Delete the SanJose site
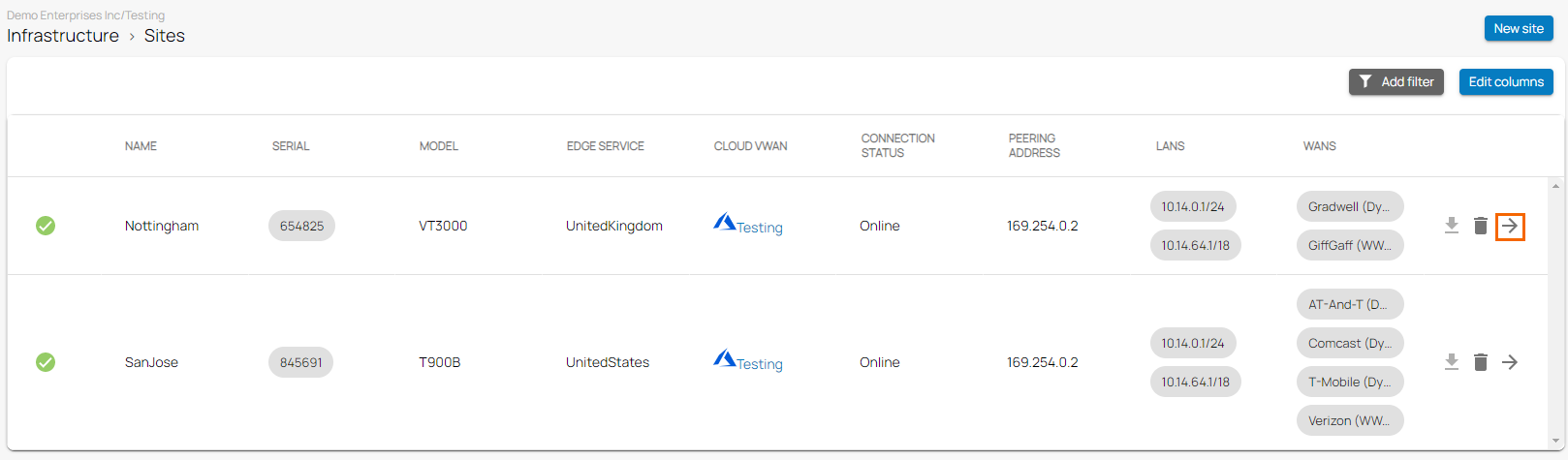The width and height of the screenshot is (1568, 460). pyautogui.click(x=1480, y=362)
